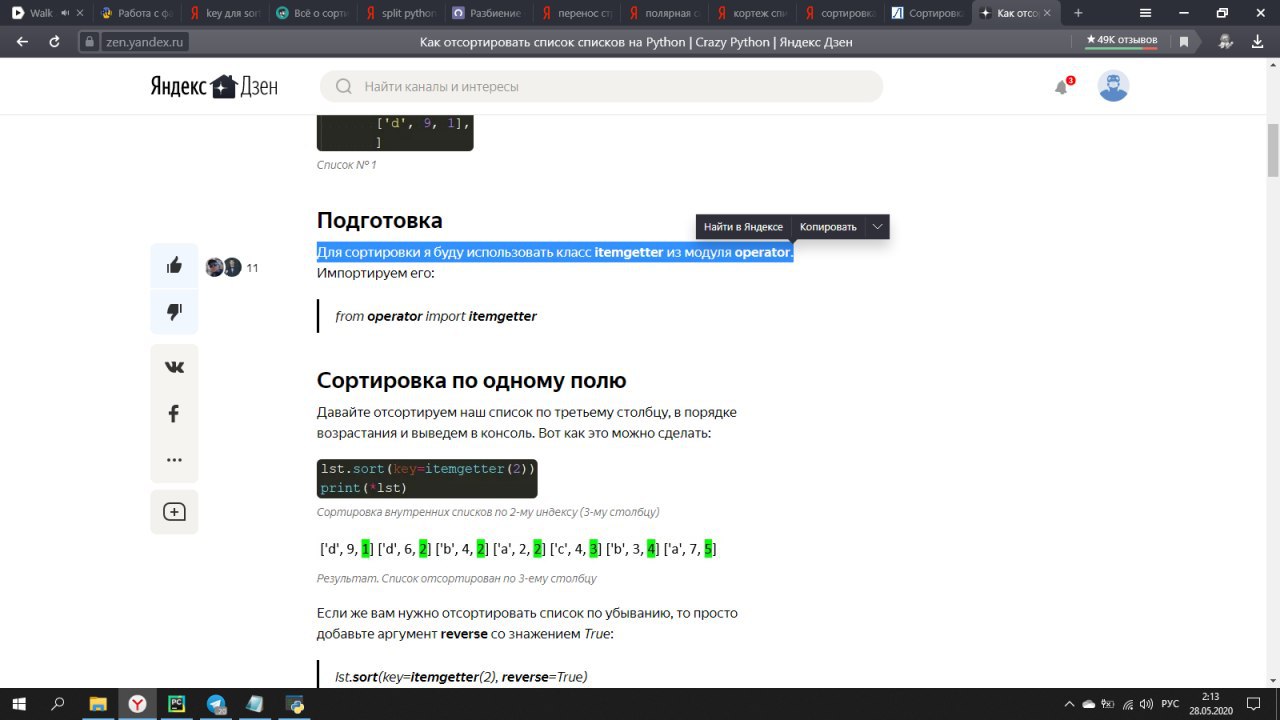Click the like count 11
Image resolution: width=1280 pixels, height=720 pixels.
(252, 268)
